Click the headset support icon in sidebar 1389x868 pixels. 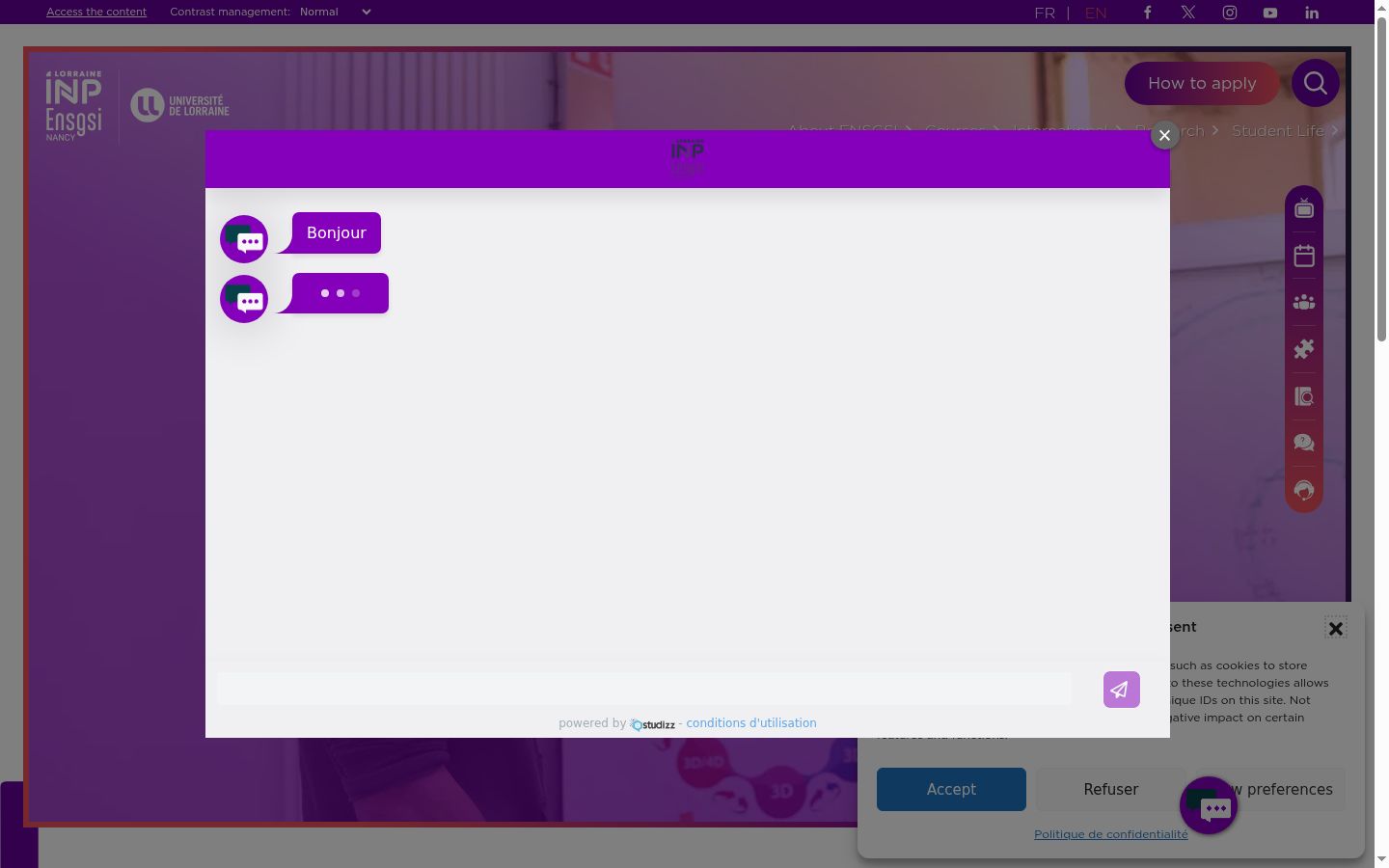pos(1304,490)
